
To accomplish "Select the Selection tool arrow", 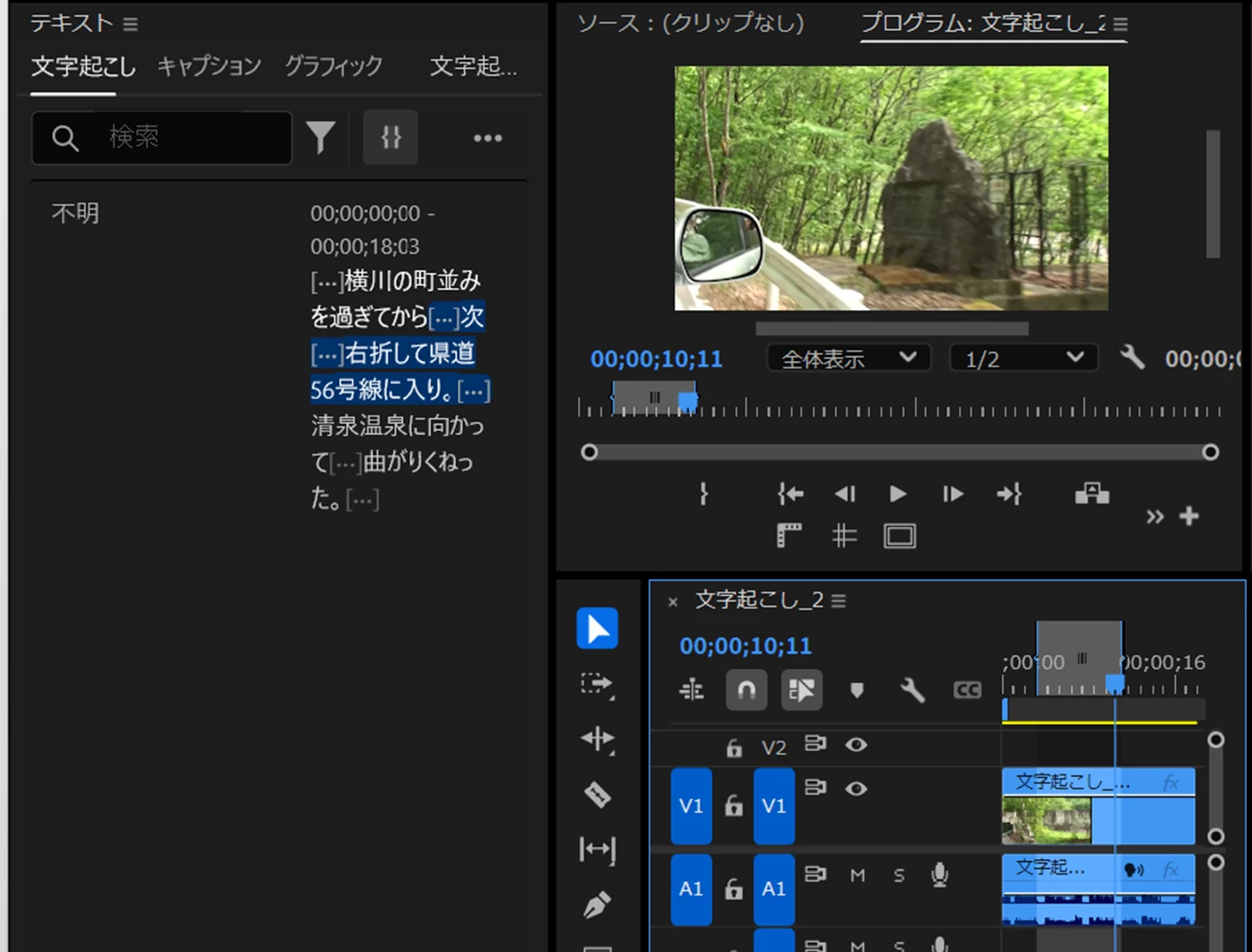I will click(597, 629).
